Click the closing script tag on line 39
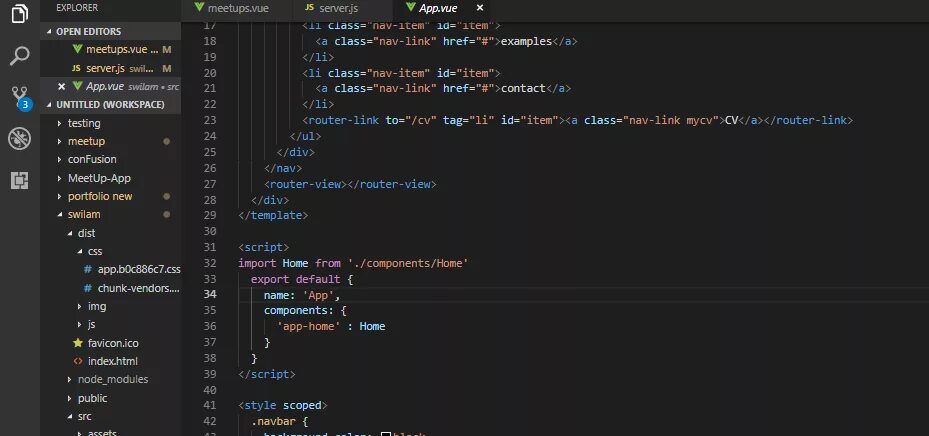 tap(267, 374)
